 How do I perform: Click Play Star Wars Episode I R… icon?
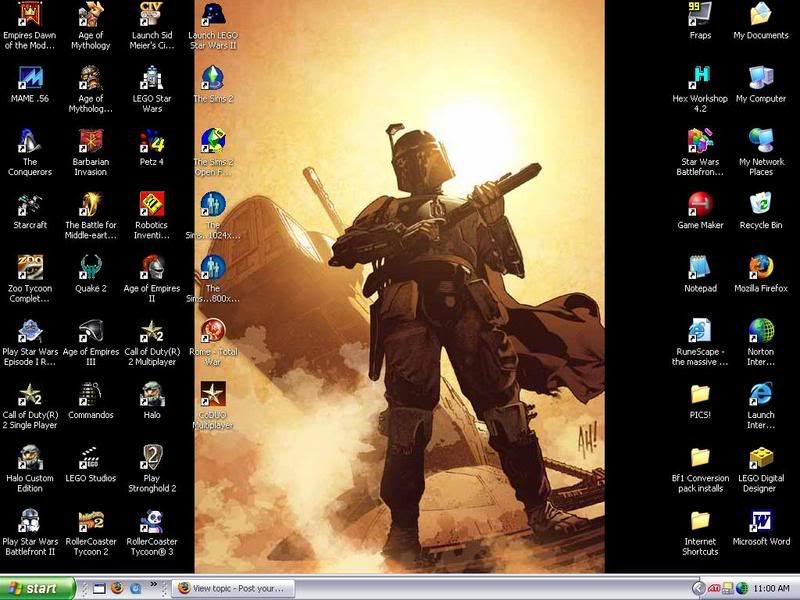[x=30, y=342]
